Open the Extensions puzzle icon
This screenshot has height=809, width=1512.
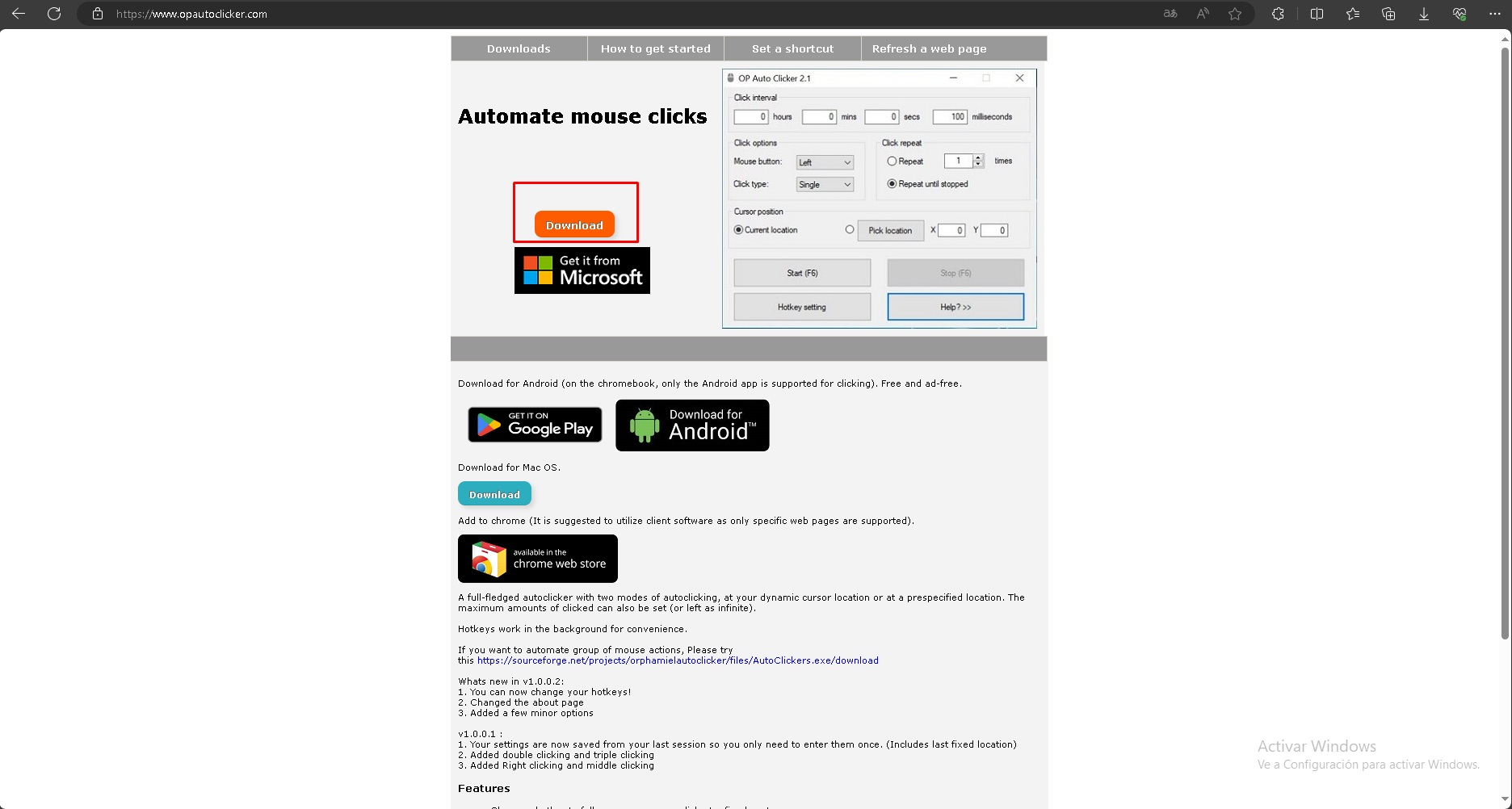click(1278, 14)
